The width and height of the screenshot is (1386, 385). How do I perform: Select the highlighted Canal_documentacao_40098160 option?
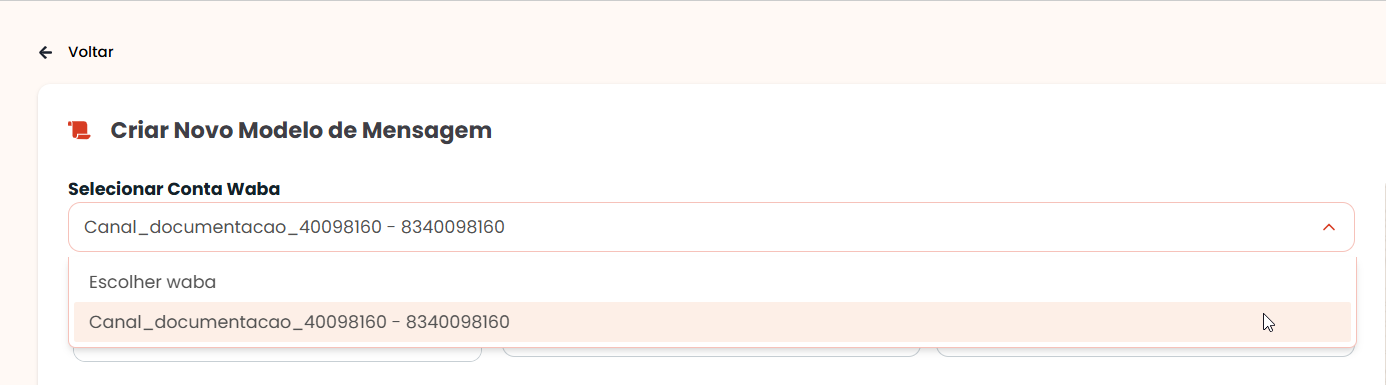tap(712, 322)
